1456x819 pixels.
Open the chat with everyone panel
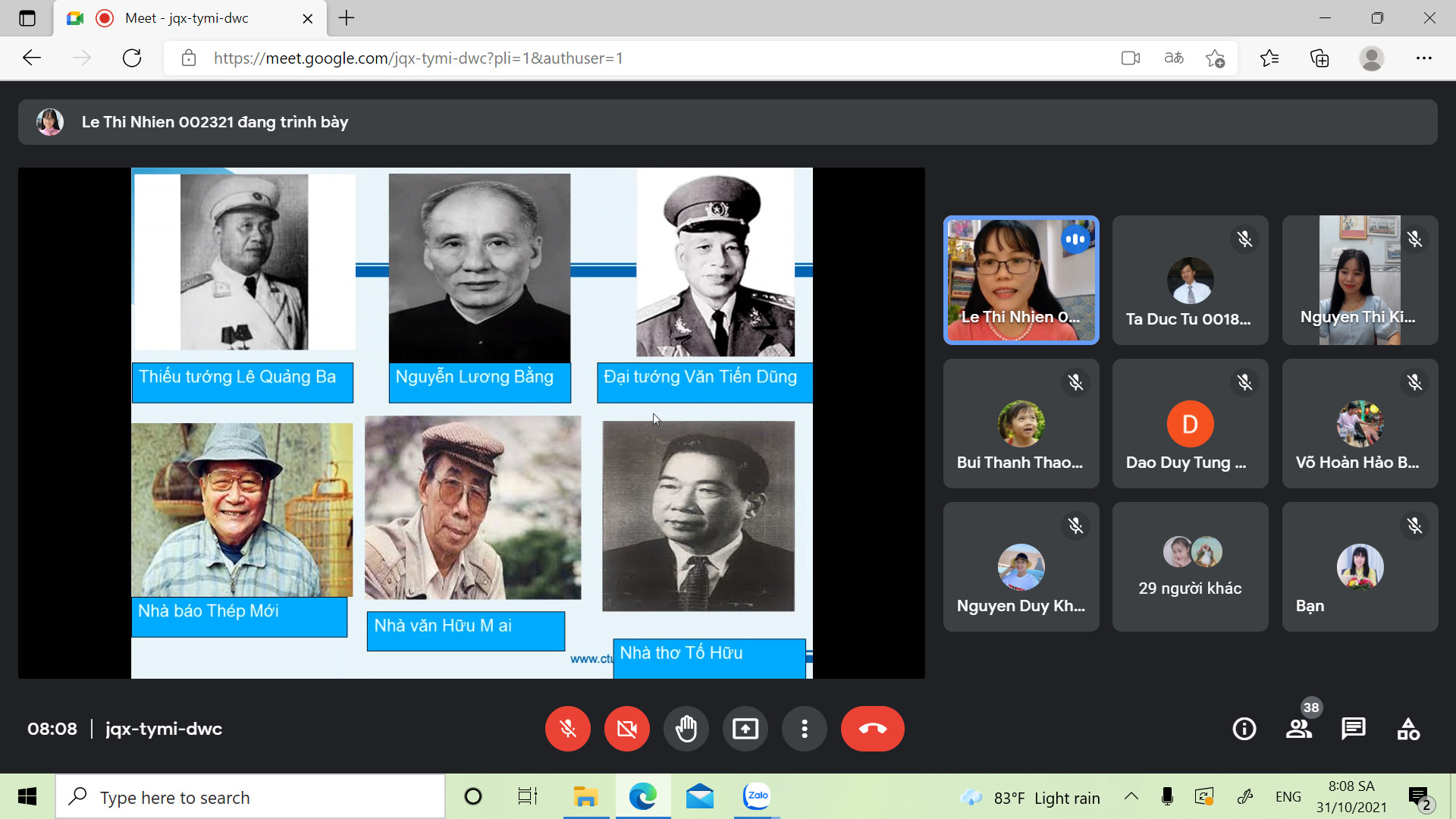pos(1354,729)
